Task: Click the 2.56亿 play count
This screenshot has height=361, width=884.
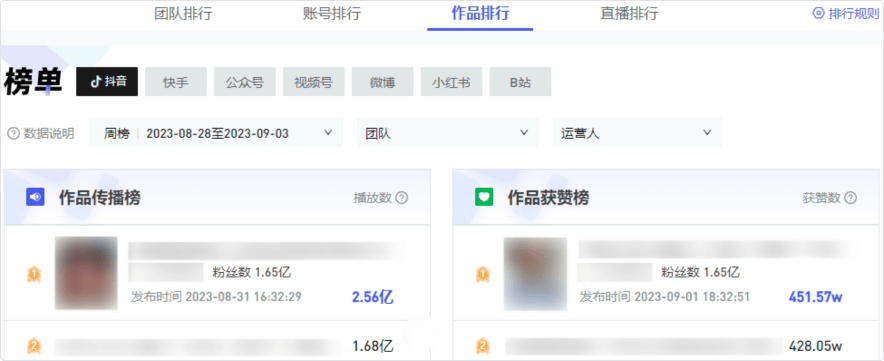Action: (x=373, y=297)
